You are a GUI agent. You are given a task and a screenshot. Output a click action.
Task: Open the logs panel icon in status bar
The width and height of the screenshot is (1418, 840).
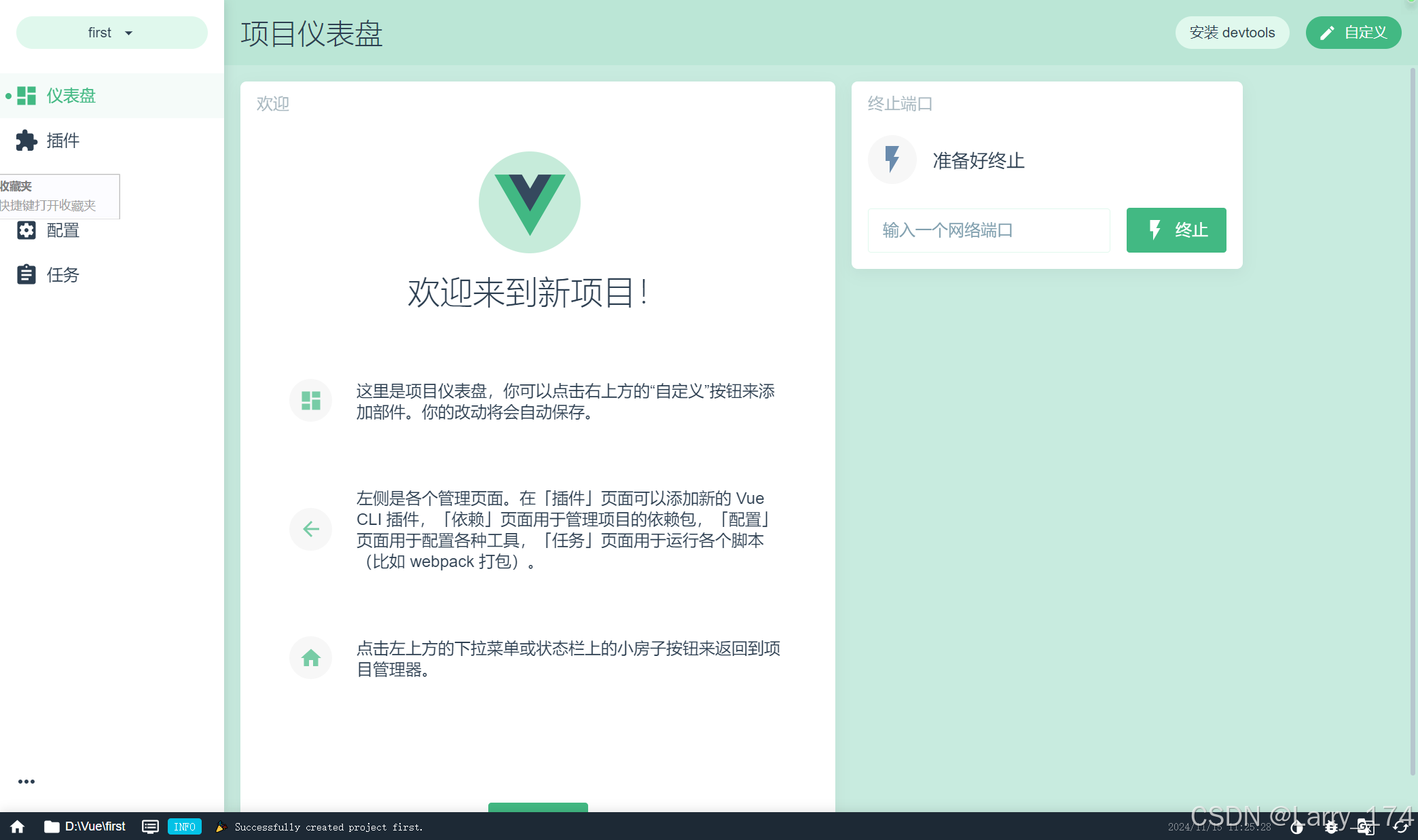(150, 826)
